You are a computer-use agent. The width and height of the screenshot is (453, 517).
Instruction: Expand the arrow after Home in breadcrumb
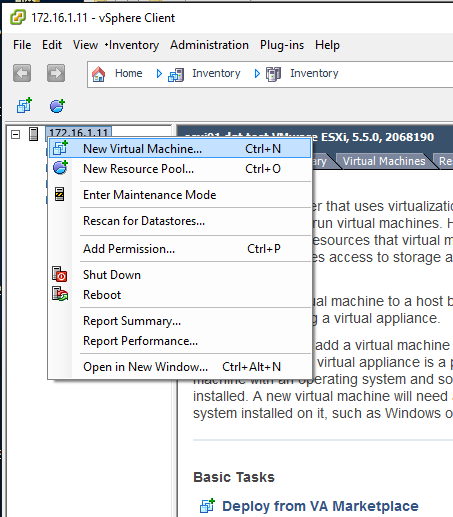coord(159,73)
